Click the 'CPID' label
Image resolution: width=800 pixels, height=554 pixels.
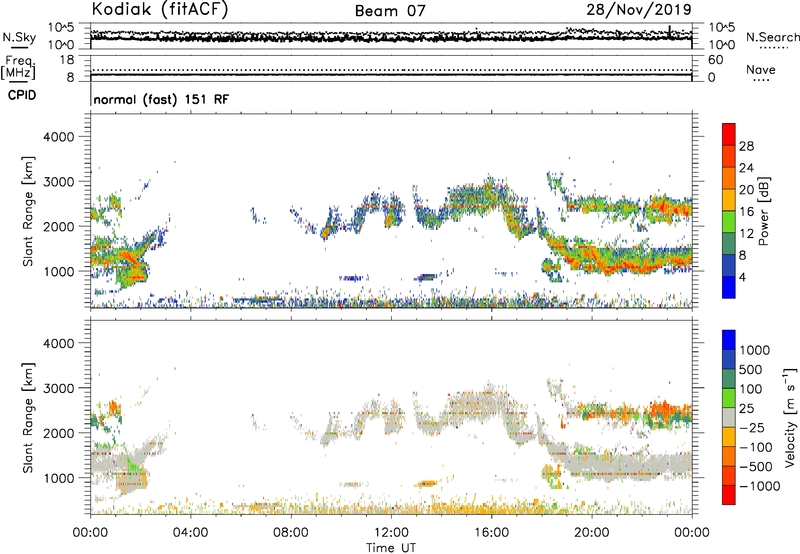click(22, 95)
